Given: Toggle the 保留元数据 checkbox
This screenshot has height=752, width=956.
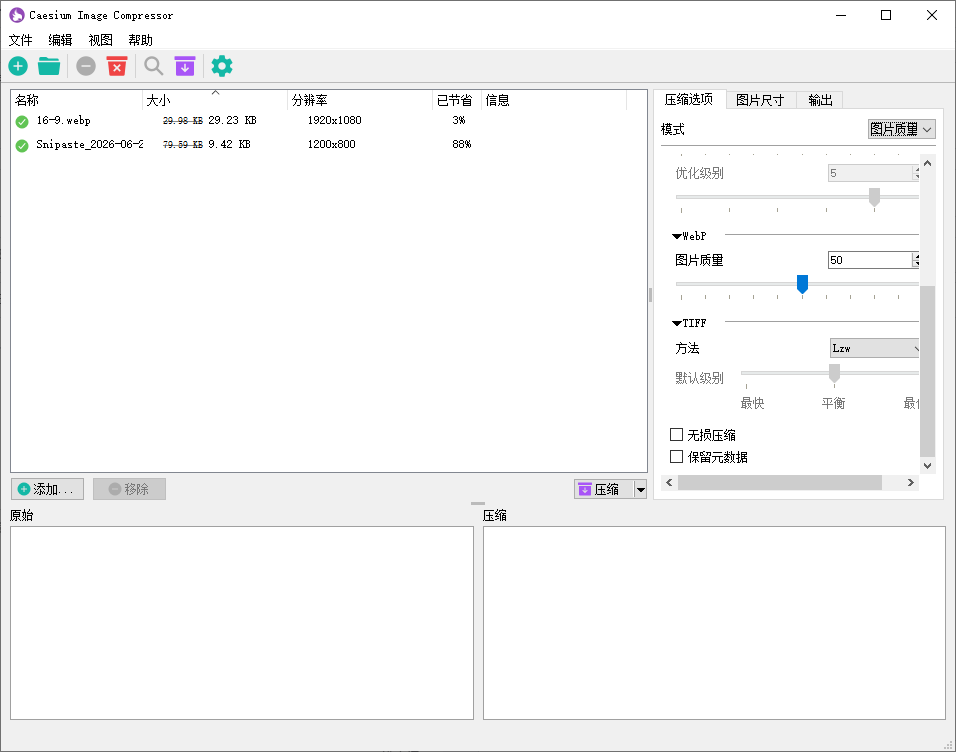Looking at the screenshot, I should coord(676,456).
